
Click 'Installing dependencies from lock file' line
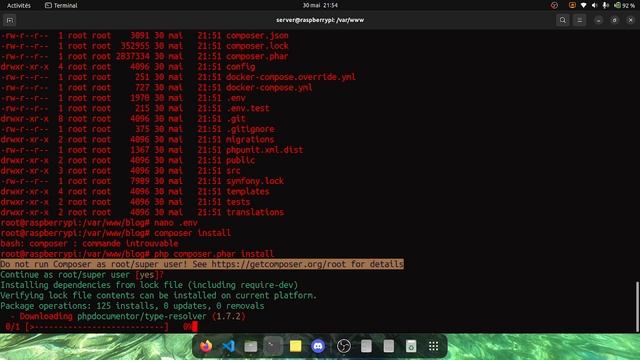pos(149,285)
